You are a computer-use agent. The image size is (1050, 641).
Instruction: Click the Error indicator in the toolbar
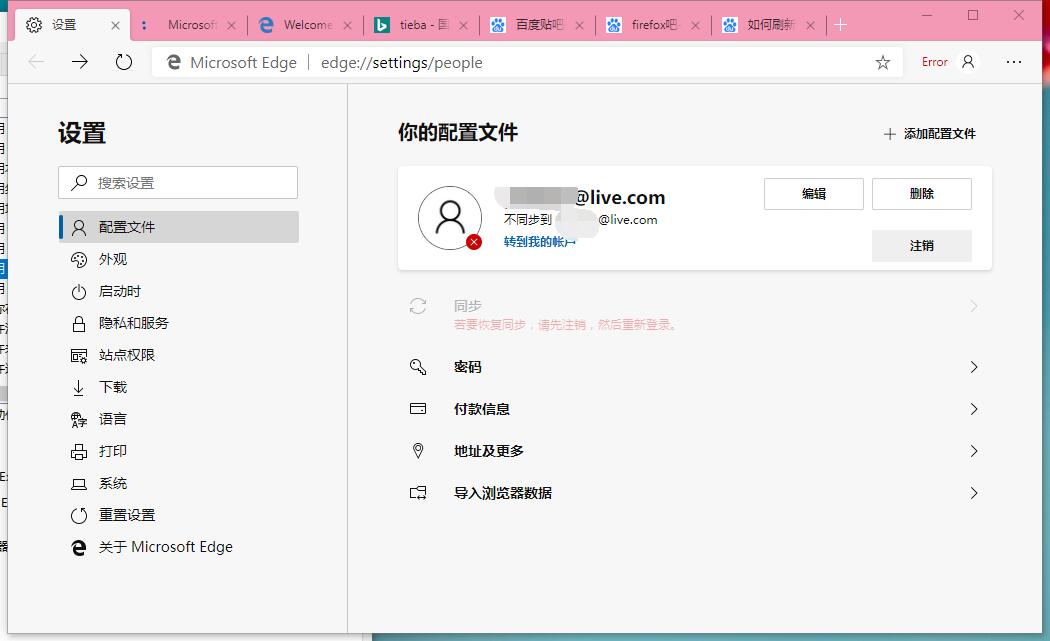click(934, 62)
